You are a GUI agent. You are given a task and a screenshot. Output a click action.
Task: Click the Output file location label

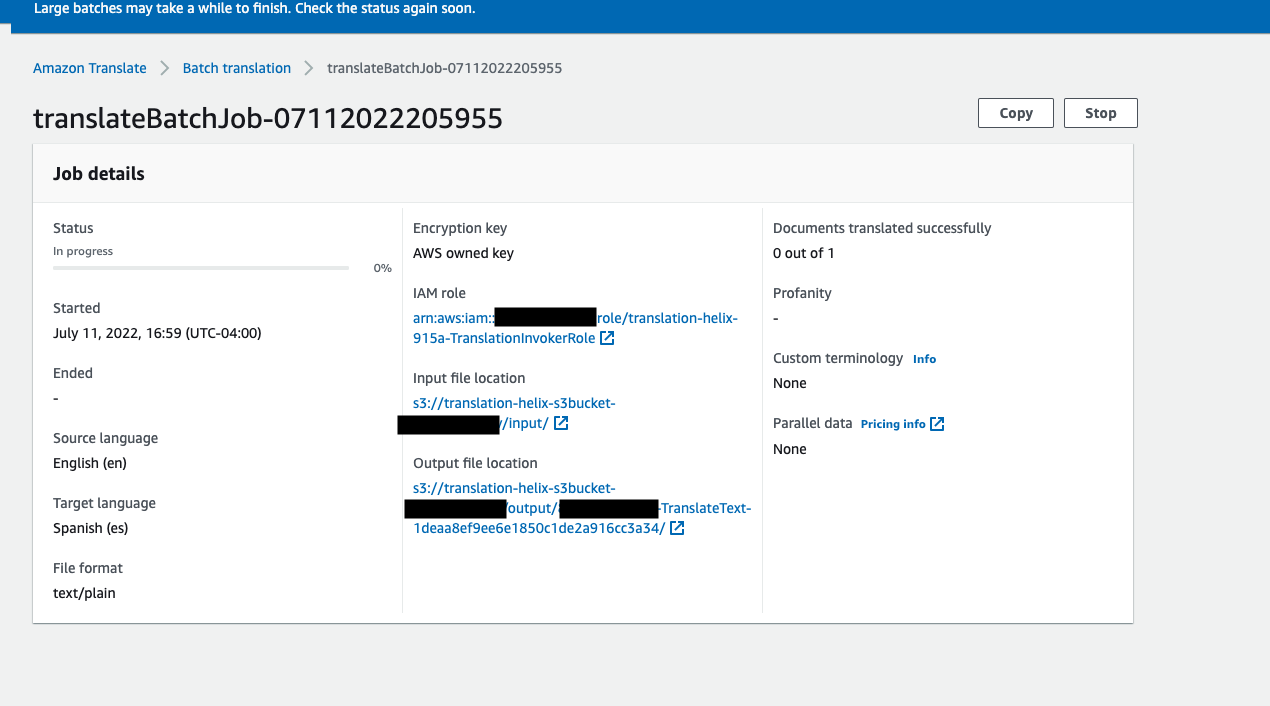coord(475,463)
